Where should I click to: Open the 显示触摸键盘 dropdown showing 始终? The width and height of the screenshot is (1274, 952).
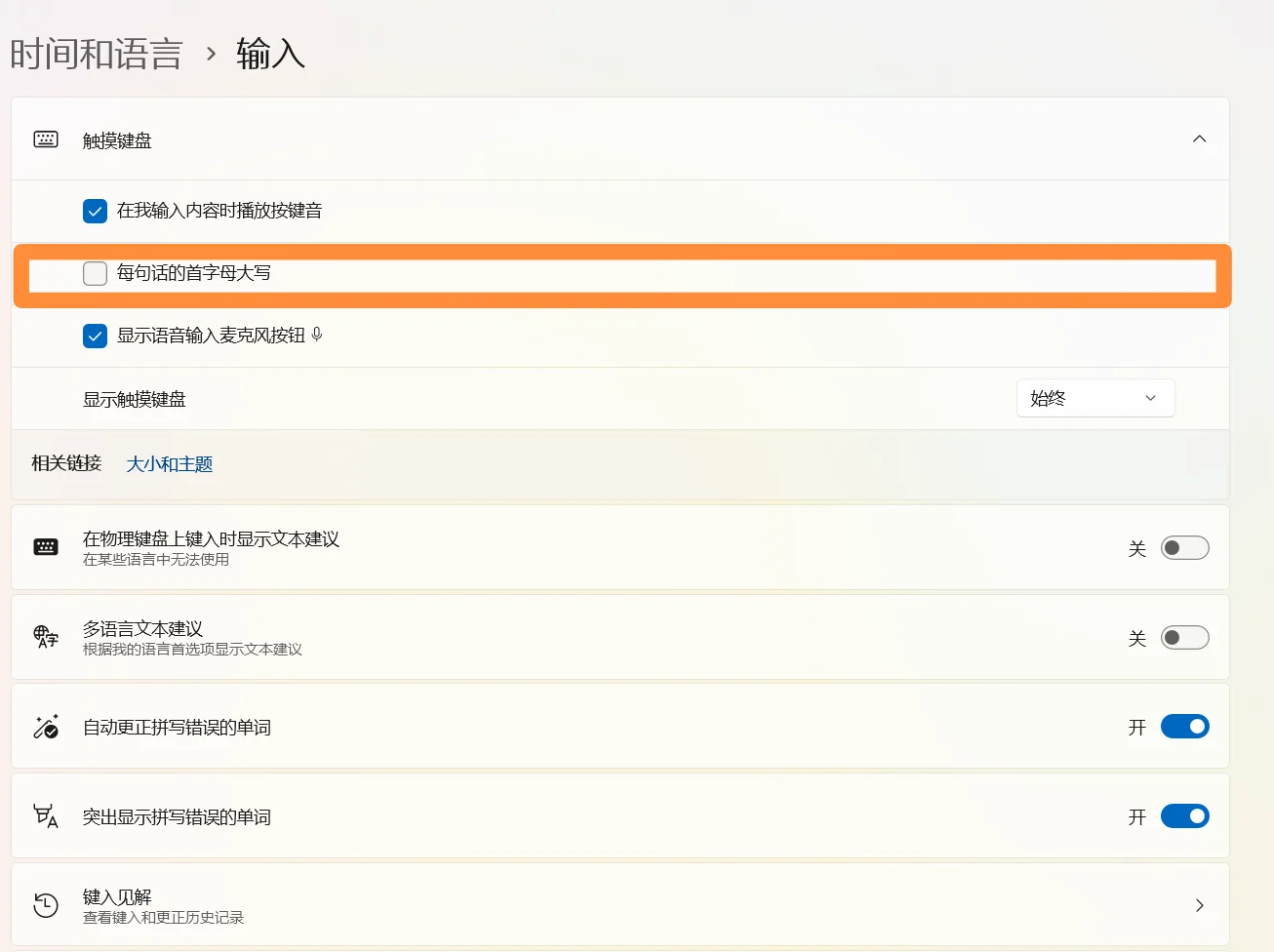click(x=1095, y=398)
